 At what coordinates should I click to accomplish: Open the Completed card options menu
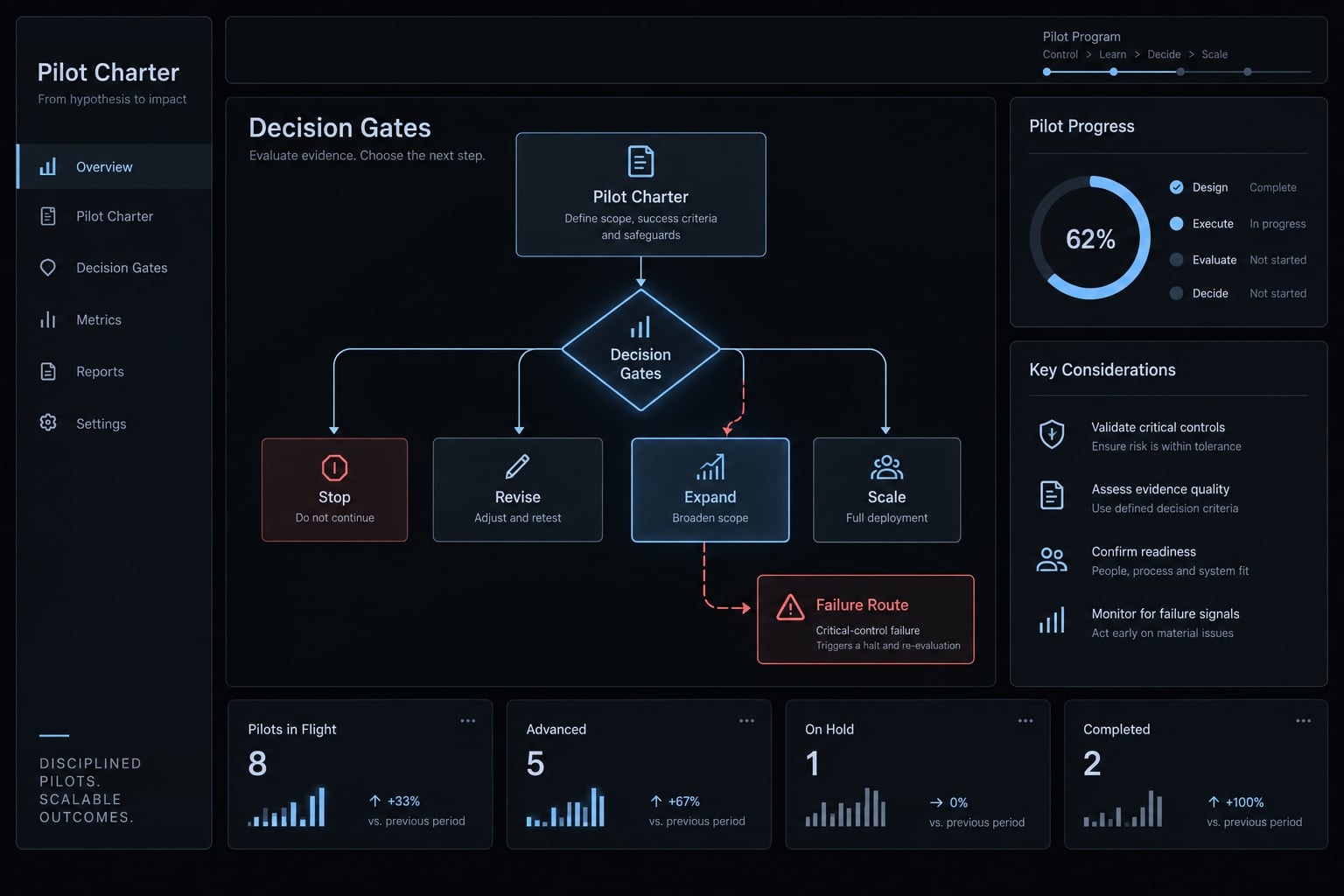1303,721
